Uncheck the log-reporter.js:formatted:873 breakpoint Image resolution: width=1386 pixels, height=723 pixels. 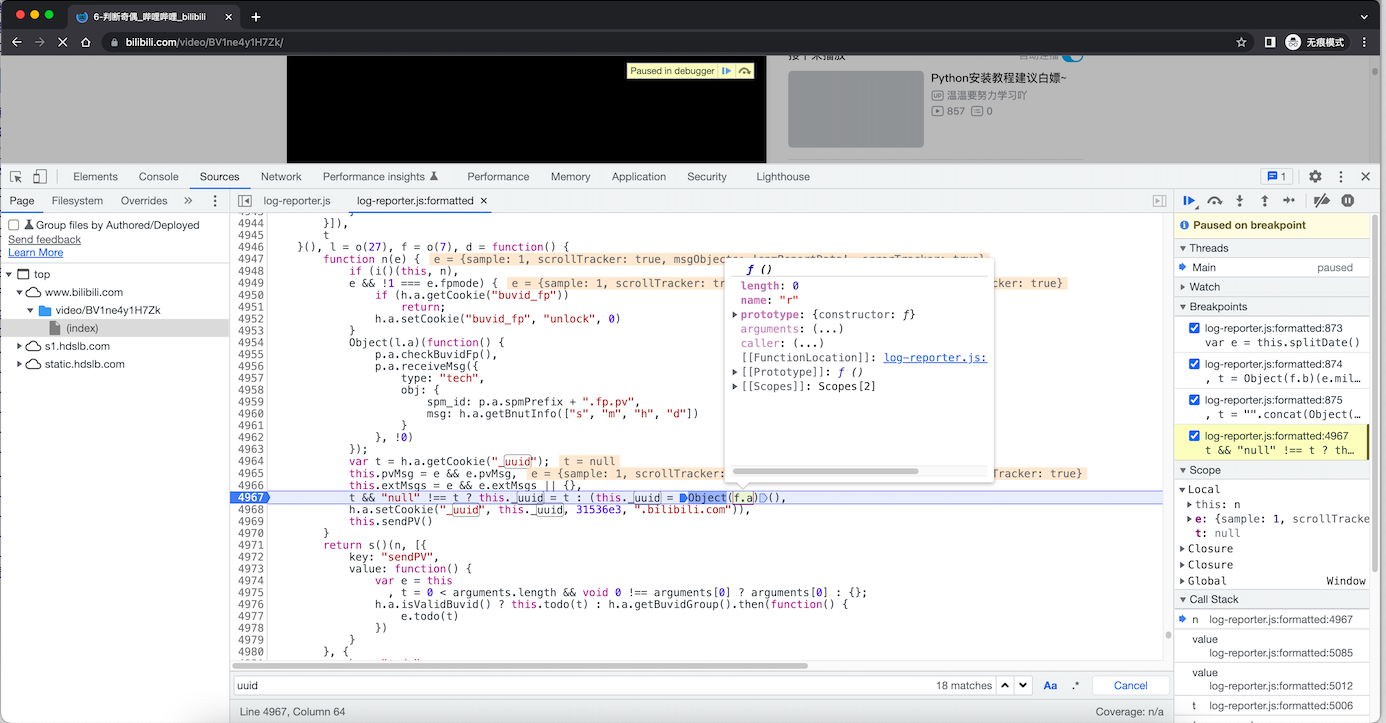point(1194,328)
